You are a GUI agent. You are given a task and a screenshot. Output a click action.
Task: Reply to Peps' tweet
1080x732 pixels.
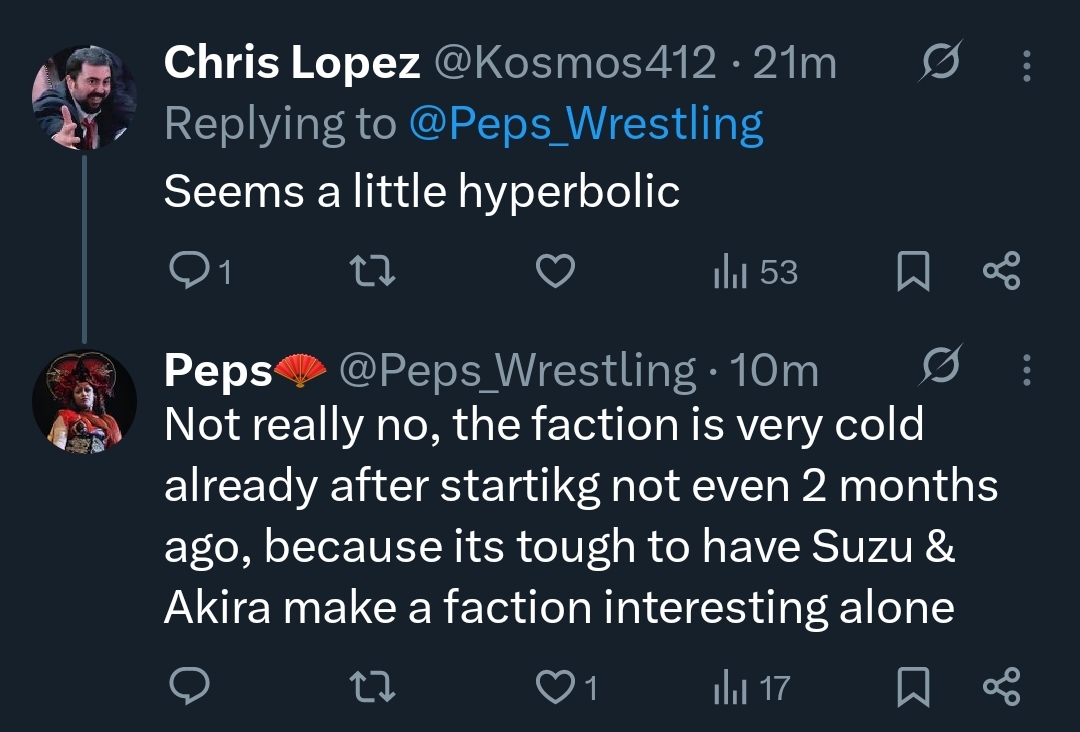(187, 686)
